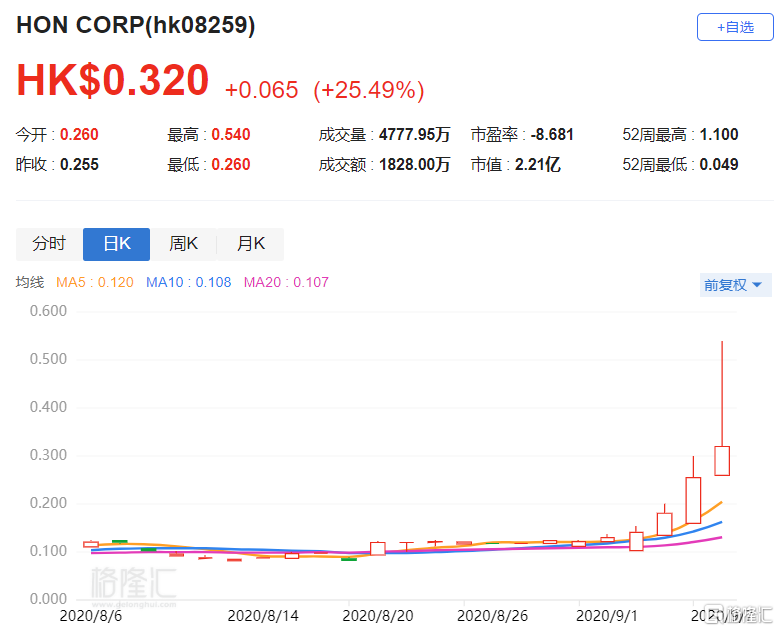Click the 2020/9/1 date axis label
The width and height of the screenshot is (779, 631).
(x=611, y=613)
